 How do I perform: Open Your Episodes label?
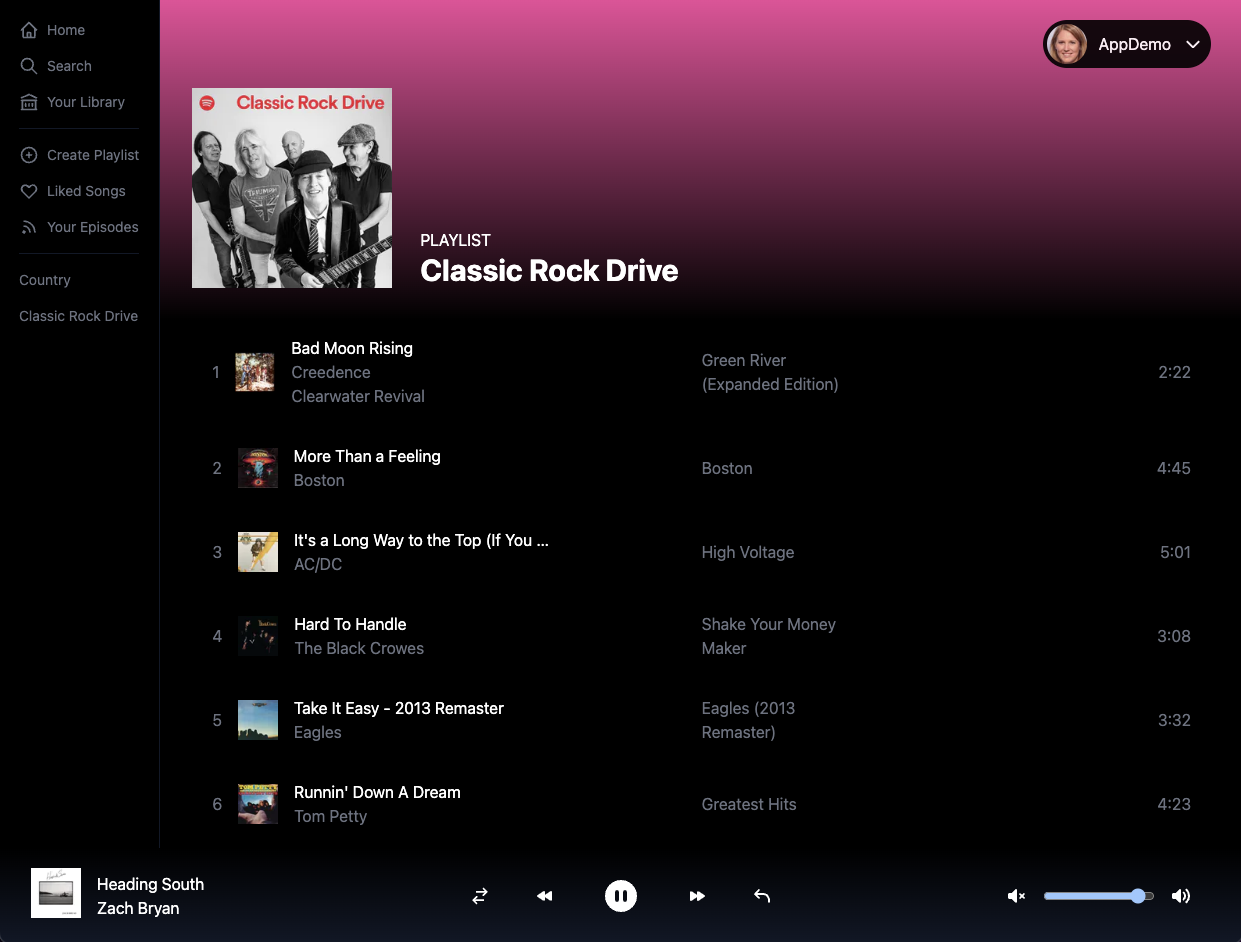coord(93,227)
